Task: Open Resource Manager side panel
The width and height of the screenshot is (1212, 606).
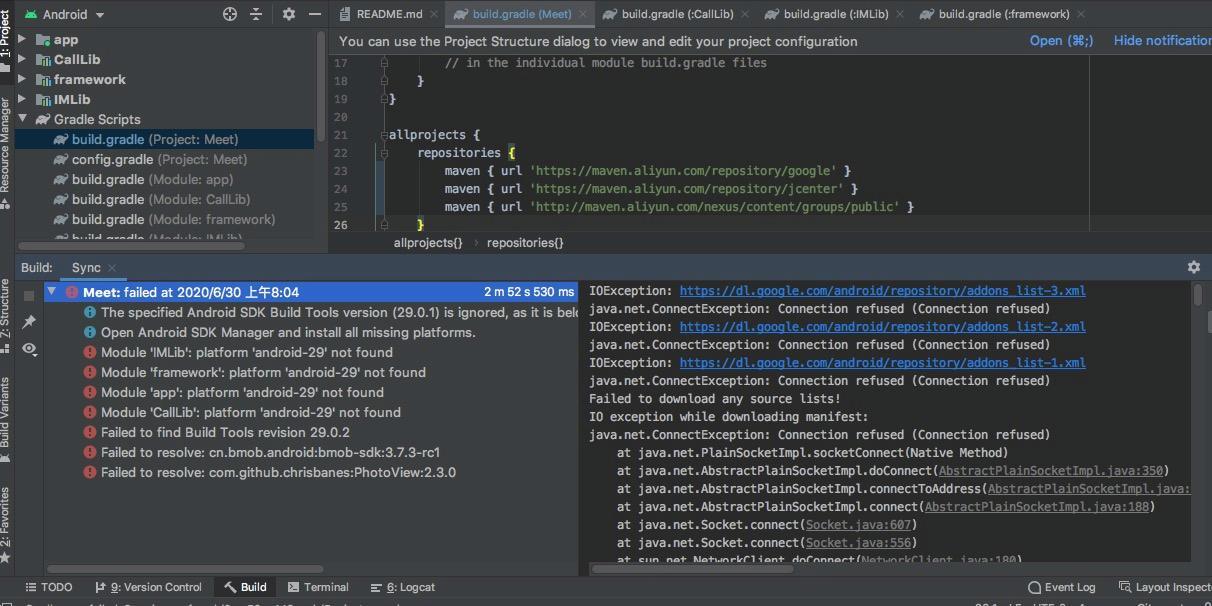Action: pos(6,152)
